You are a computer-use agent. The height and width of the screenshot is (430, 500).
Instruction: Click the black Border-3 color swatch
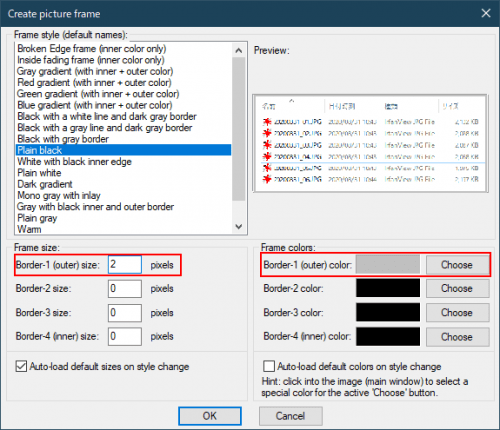(x=388, y=313)
